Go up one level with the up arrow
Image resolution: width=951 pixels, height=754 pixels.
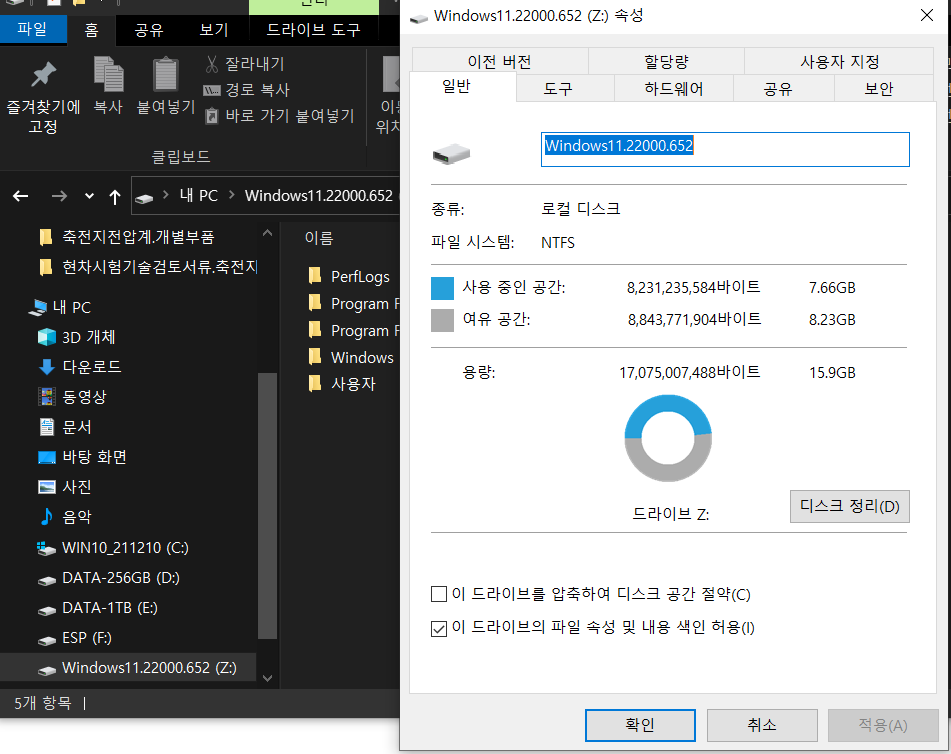115,196
